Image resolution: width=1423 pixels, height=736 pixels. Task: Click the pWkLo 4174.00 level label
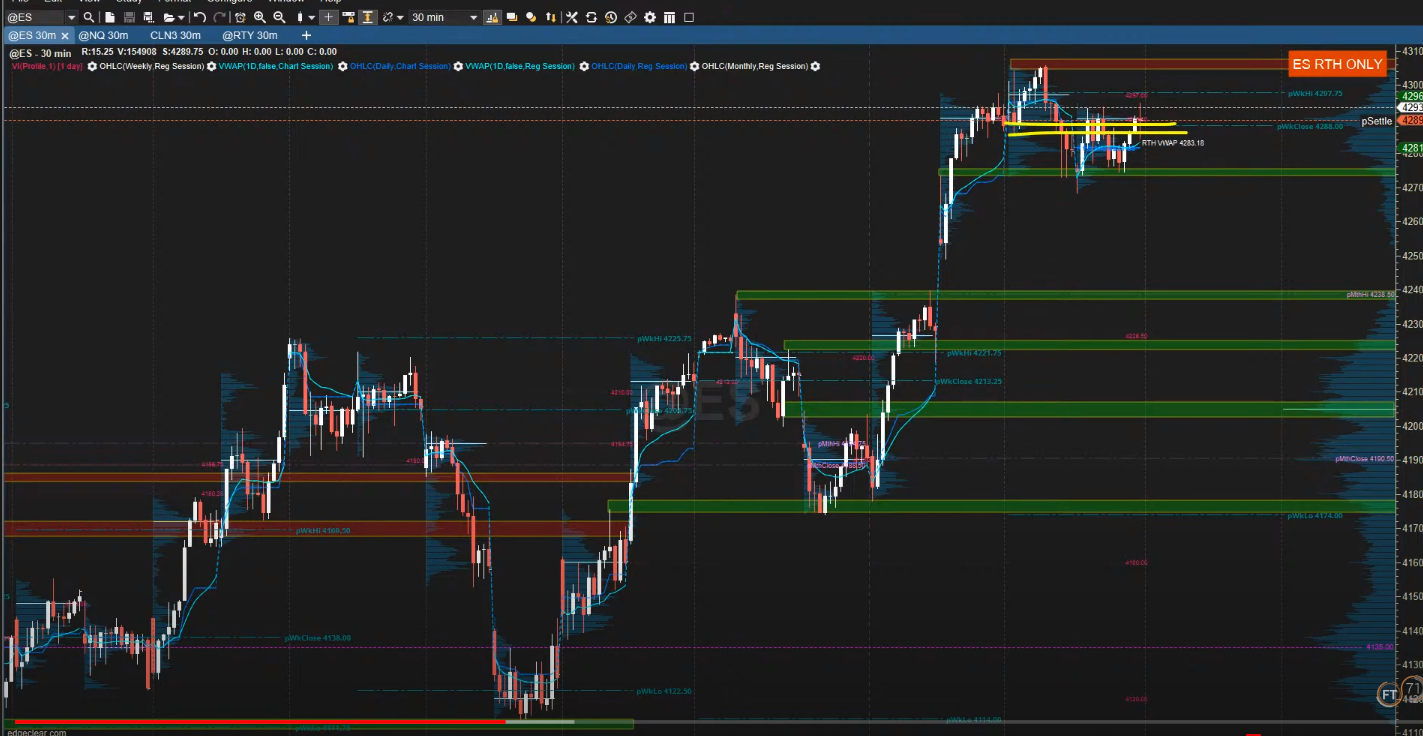(1315, 515)
